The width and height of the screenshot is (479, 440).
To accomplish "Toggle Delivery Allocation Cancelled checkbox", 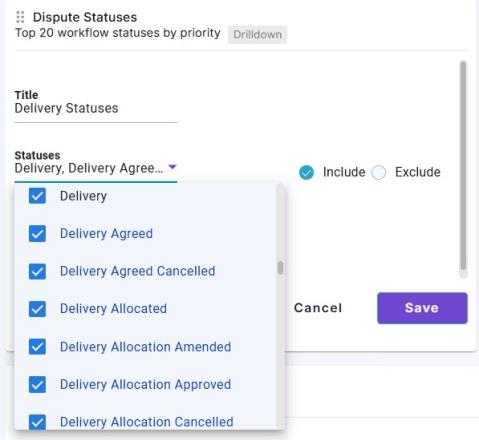I will pyautogui.click(x=37, y=422).
